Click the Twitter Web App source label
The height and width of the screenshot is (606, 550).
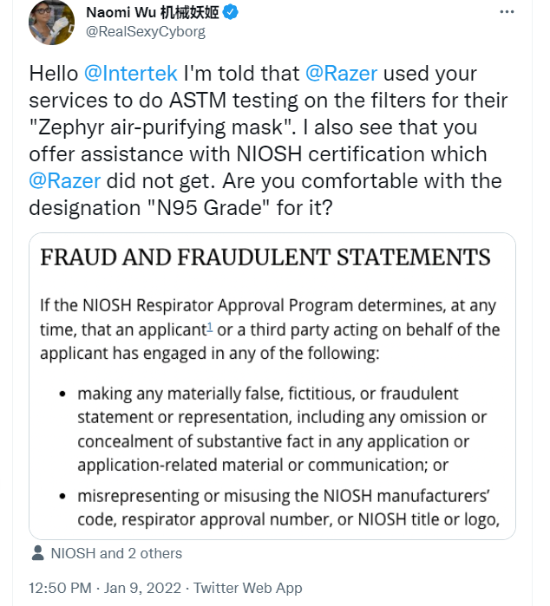pyautogui.click(x=248, y=588)
